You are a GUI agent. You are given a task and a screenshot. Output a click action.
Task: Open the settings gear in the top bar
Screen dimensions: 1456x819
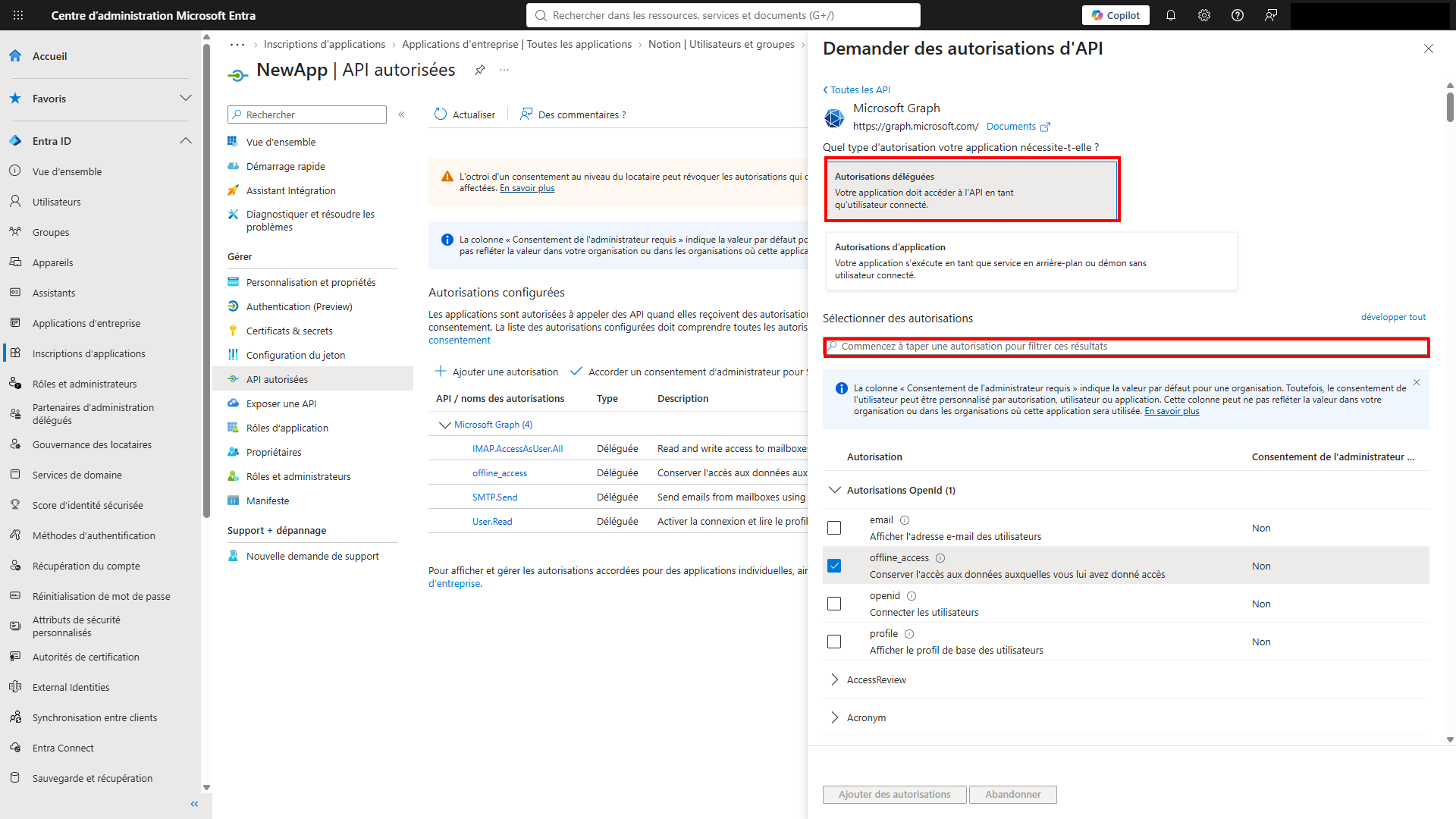click(1204, 15)
